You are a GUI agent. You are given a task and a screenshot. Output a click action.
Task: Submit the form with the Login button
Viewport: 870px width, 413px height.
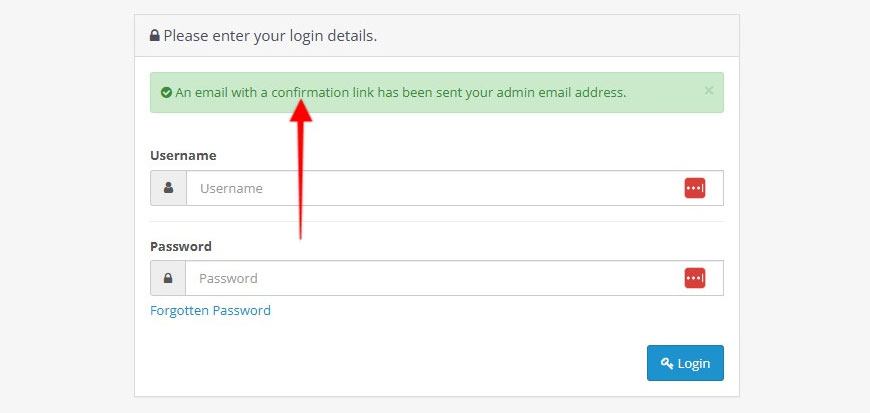(685, 363)
